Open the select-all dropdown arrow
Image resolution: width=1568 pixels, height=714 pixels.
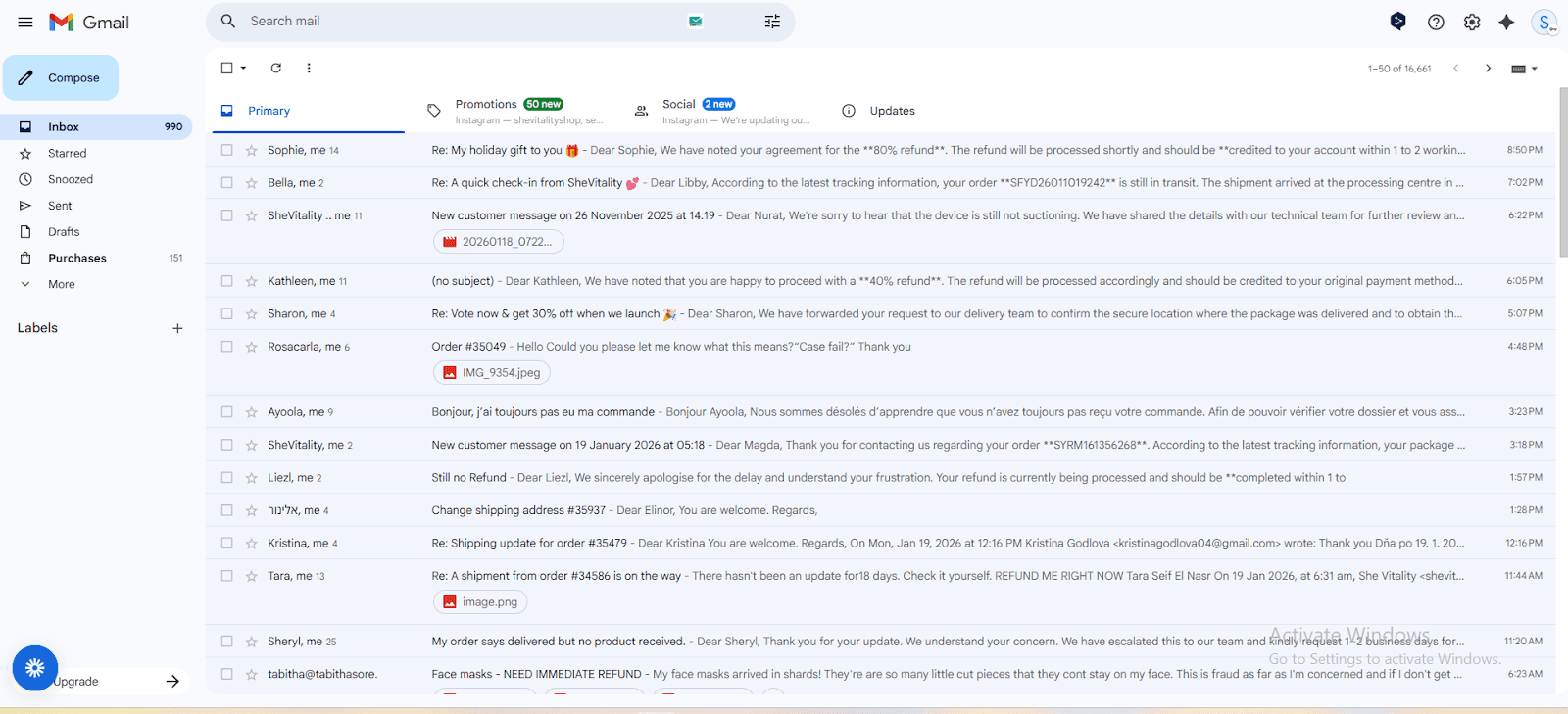click(x=244, y=68)
